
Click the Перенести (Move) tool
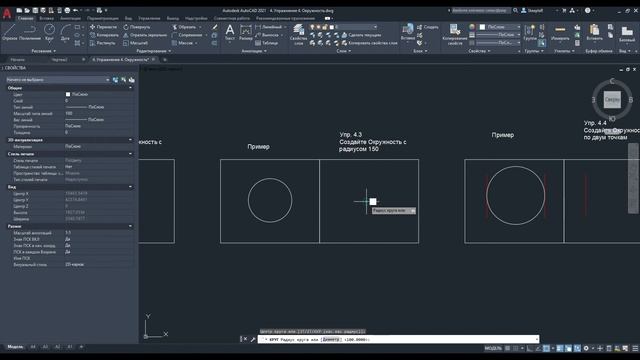pyautogui.click(x=103, y=27)
